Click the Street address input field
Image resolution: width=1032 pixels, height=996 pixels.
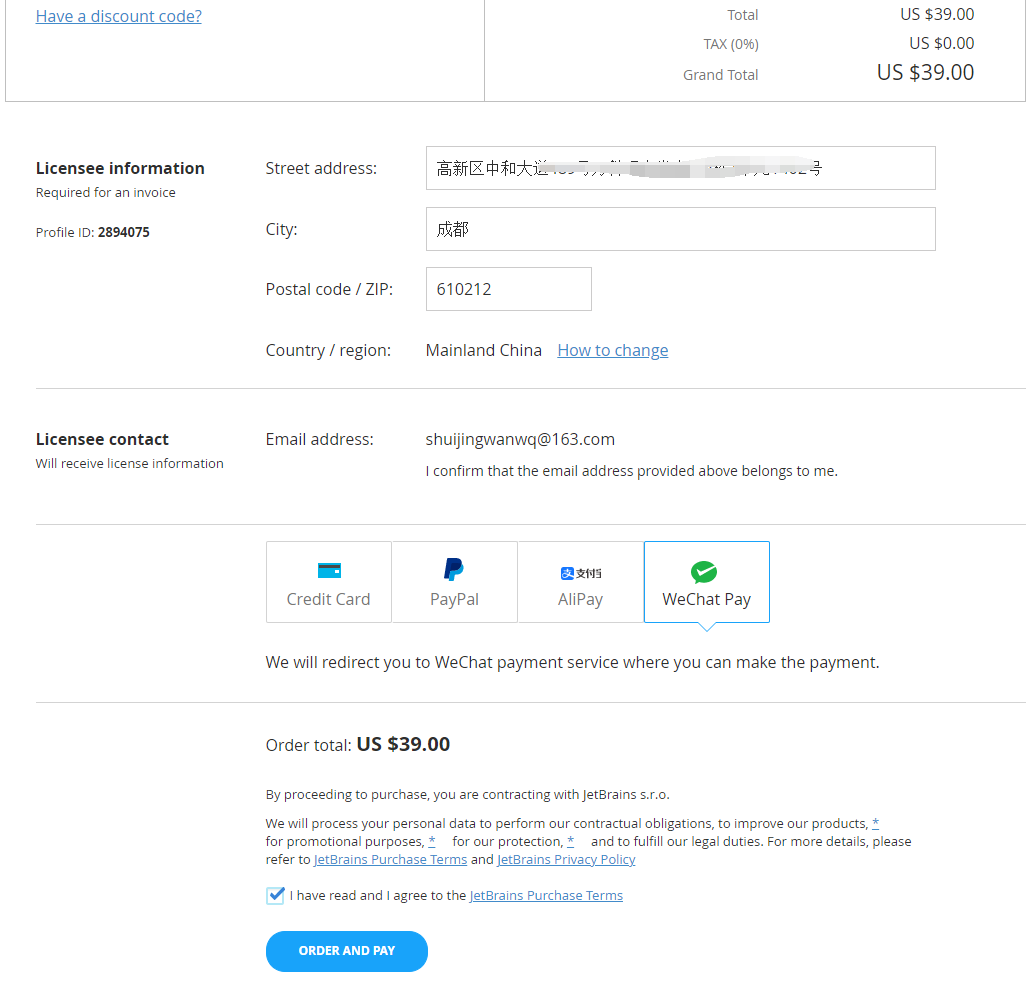tap(681, 168)
